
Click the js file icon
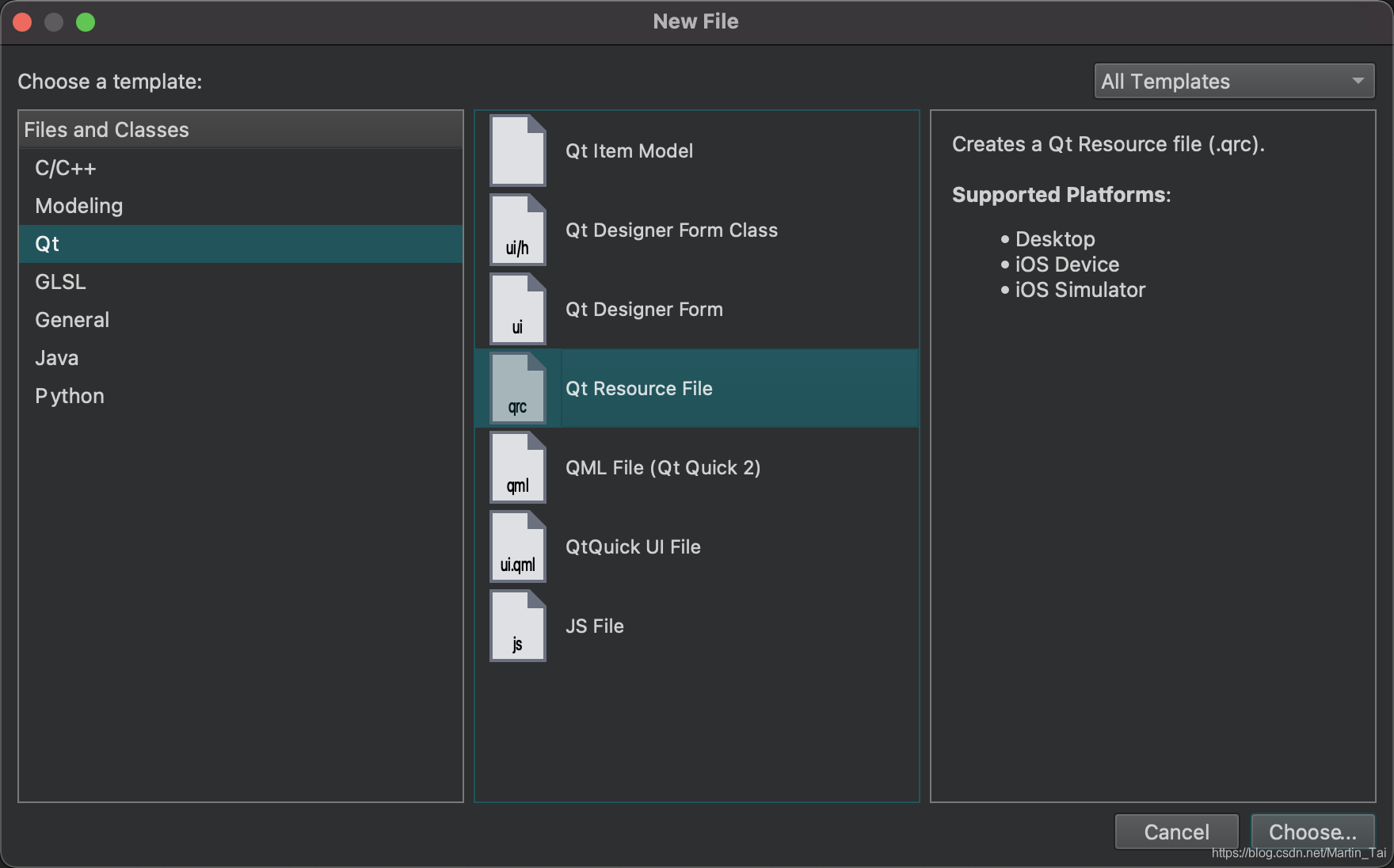(x=518, y=626)
